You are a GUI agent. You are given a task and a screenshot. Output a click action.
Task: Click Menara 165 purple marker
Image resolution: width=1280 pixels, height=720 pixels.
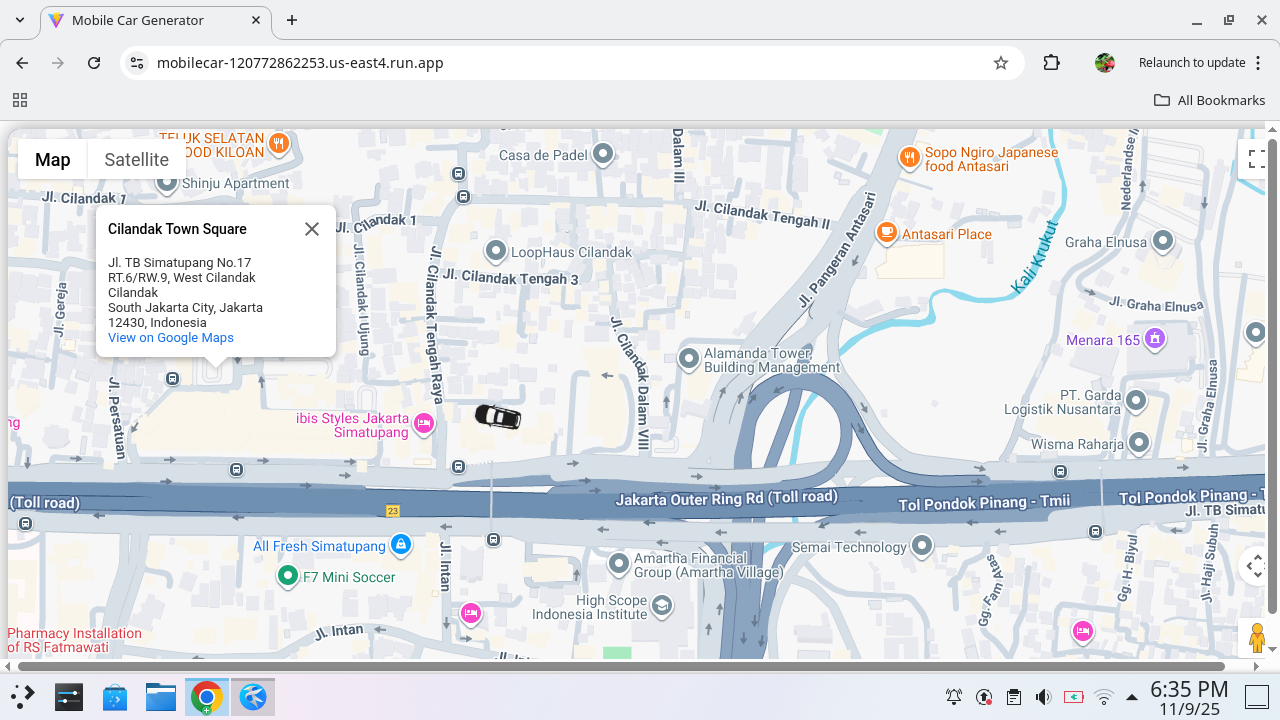point(1155,339)
